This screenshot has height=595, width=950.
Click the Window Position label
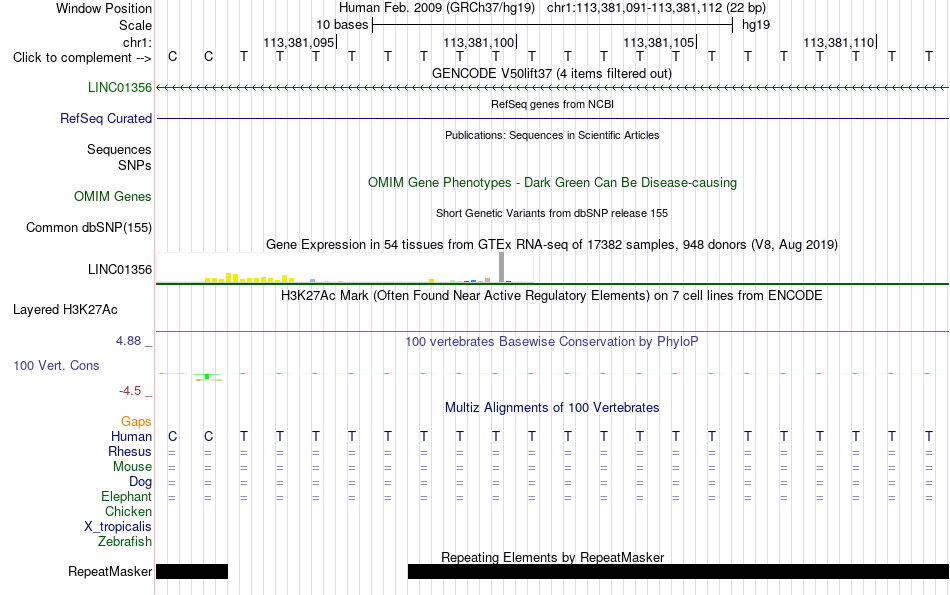[104, 8]
